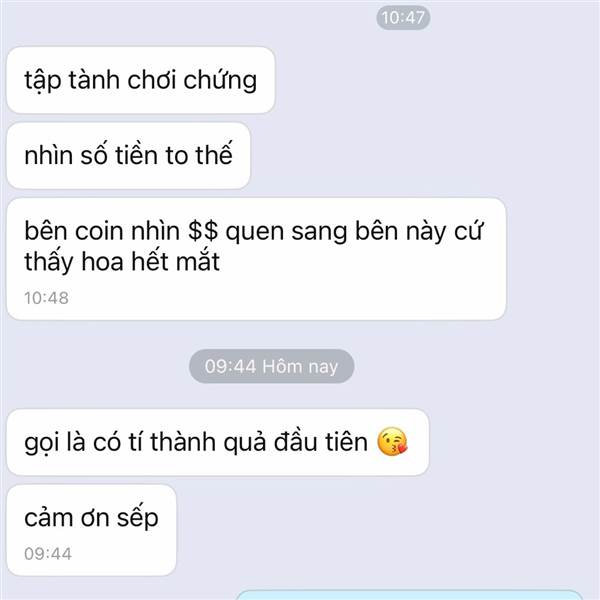Screen dimensions: 600x600
Task: Tap the '09:44 Hôm nay' date separator
Action: pos(271,366)
